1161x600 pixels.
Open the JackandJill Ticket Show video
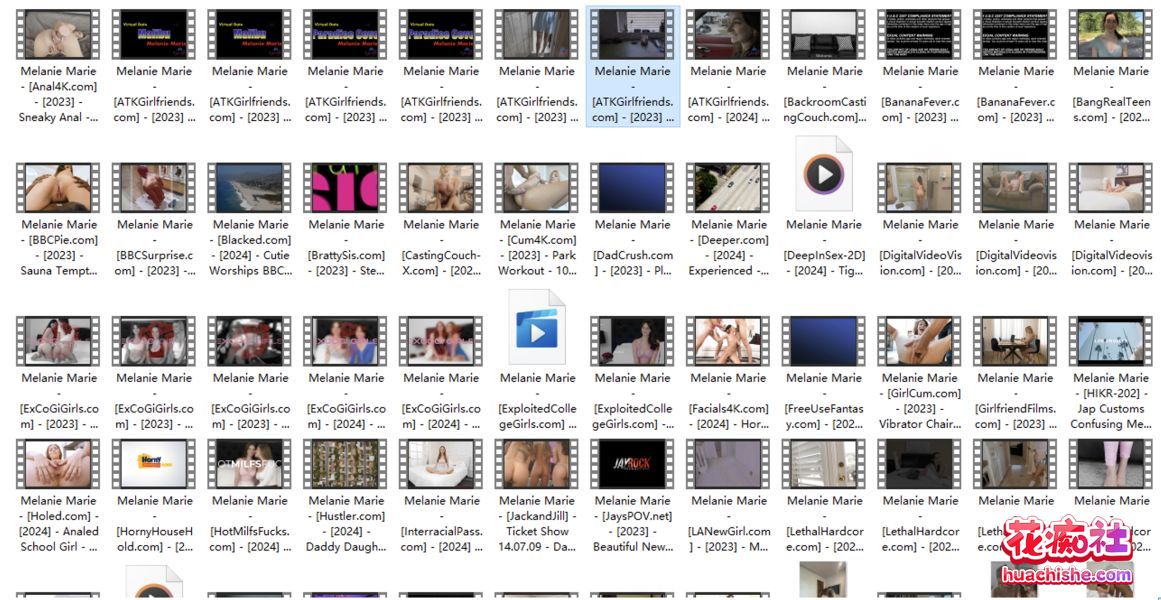(x=537, y=465)
